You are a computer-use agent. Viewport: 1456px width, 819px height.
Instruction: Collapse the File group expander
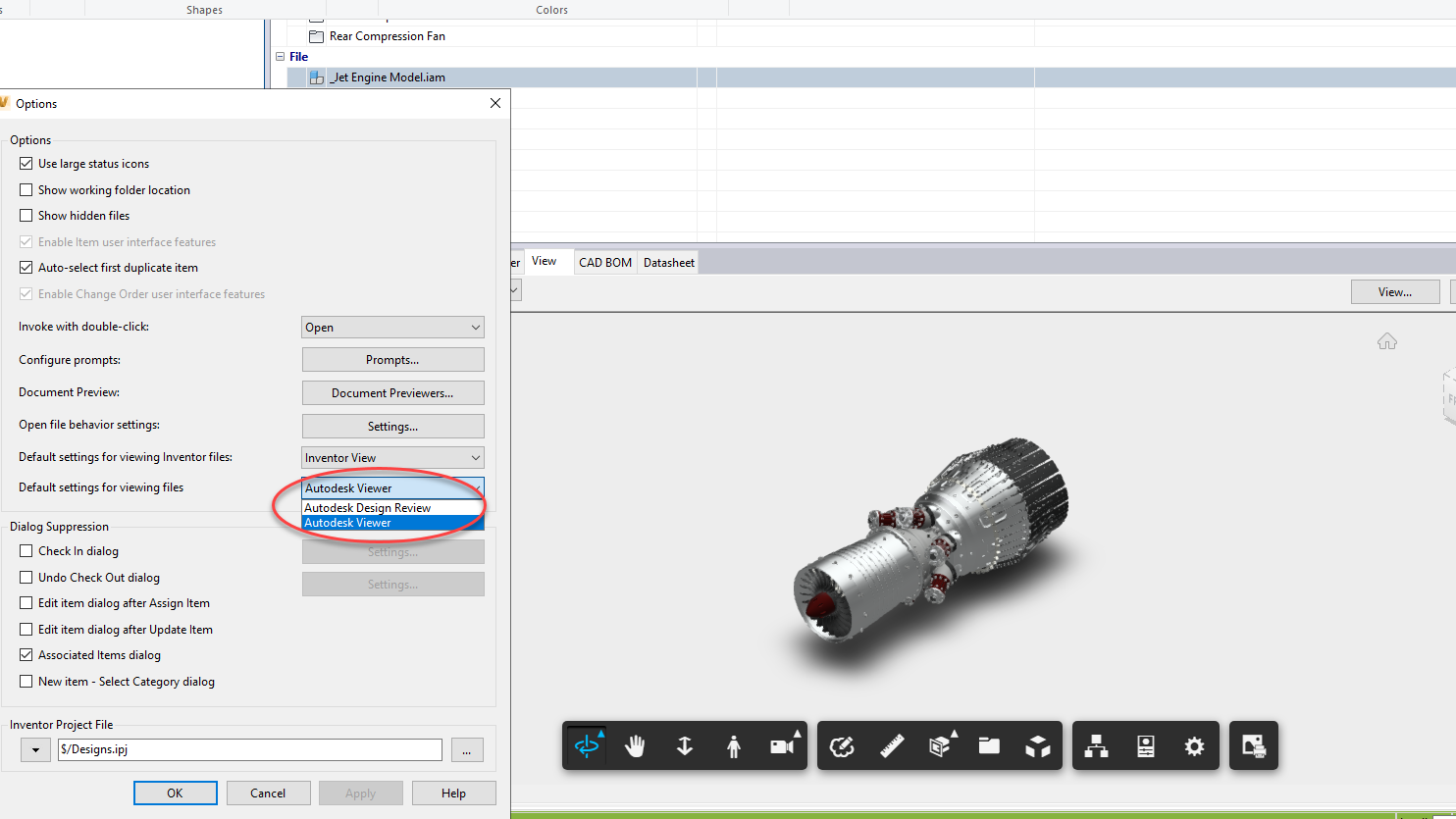(x=281, y=57)
